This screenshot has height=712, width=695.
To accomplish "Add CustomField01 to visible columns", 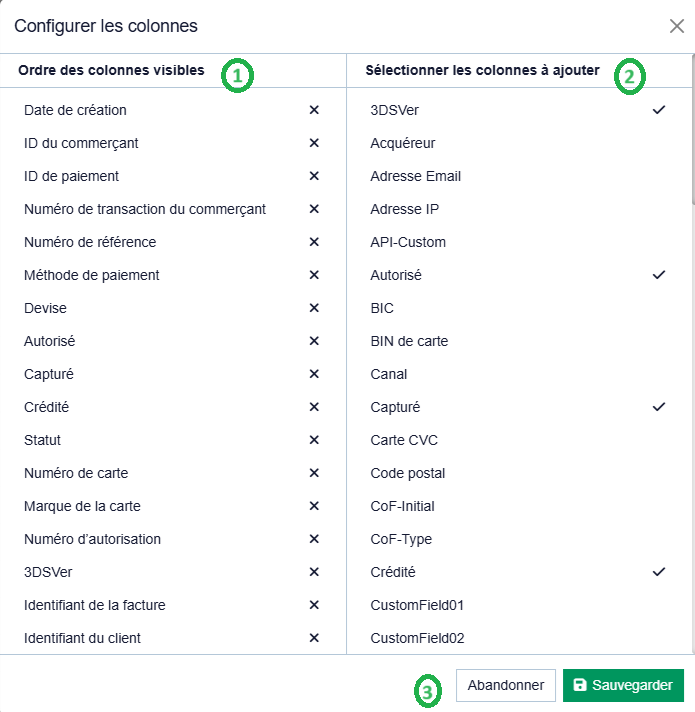I will [x=417, y=605].
